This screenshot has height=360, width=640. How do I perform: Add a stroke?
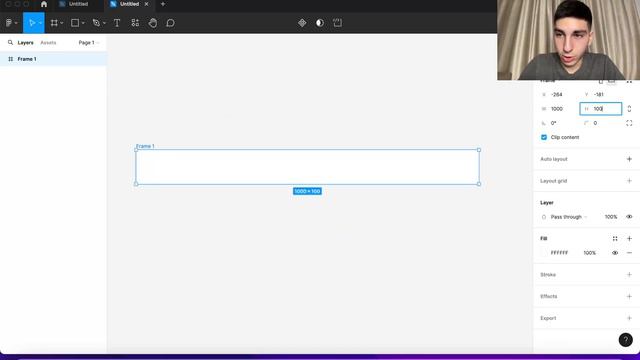pyautogui.click(x=629, y=275)
